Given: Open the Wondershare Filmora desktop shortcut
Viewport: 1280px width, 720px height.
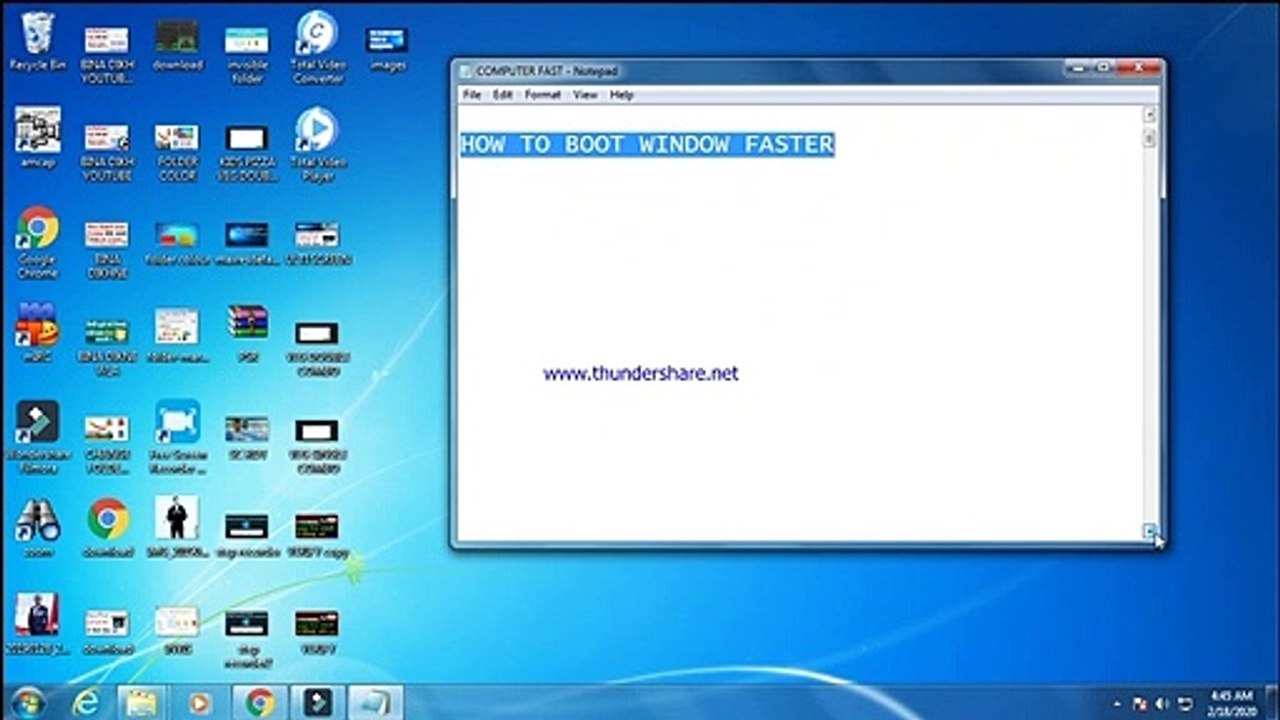Looking at the screenshot, I should point(37,436).
